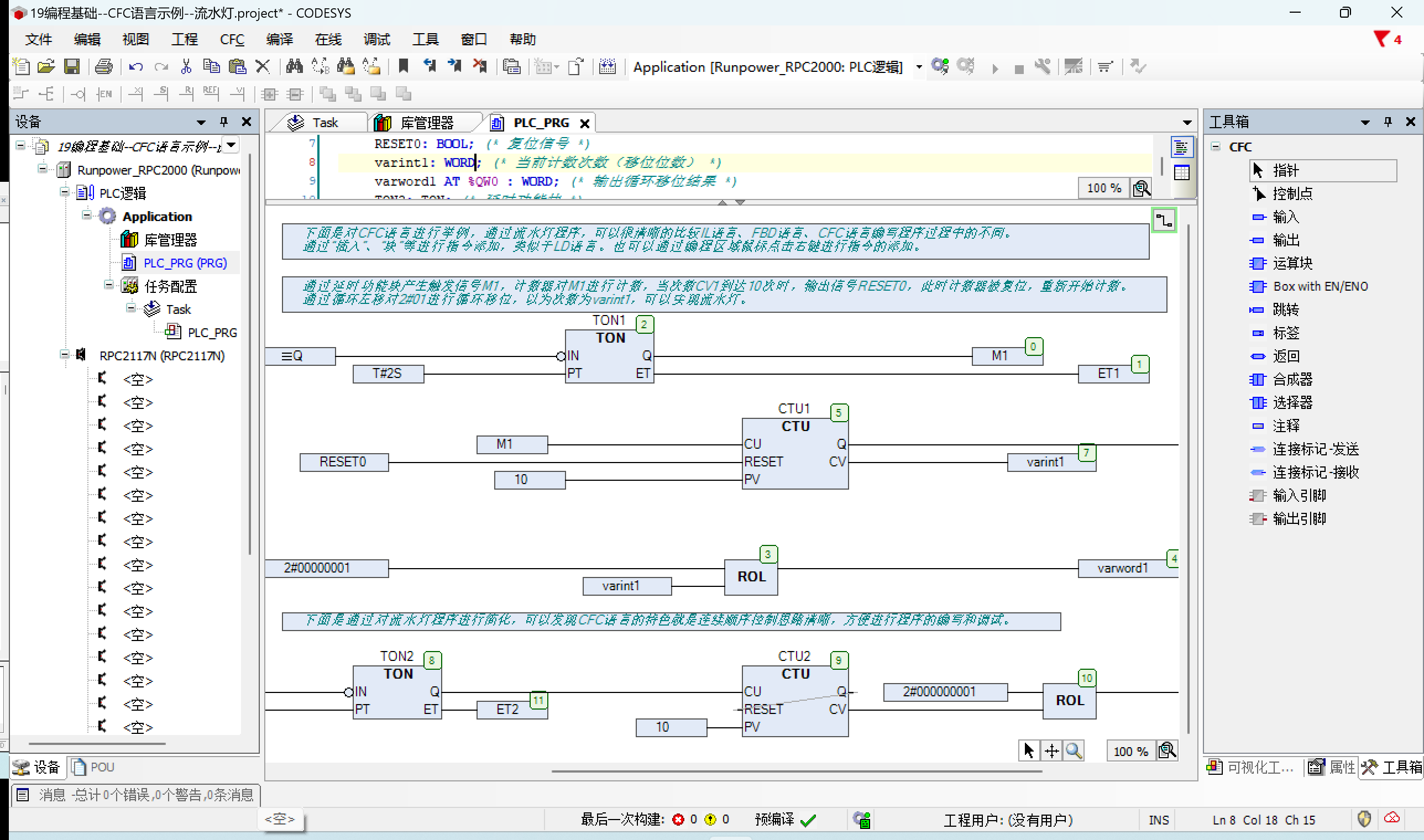Open the 文件 menu
Screen dimensions: 1424x840
click(x=39, y=39)
